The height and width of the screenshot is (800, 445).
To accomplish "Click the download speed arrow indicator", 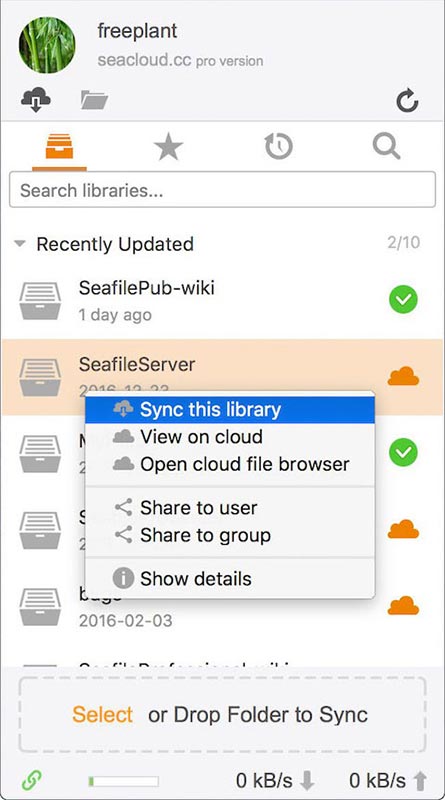I will pyautogui.click(x=307, y=781).
